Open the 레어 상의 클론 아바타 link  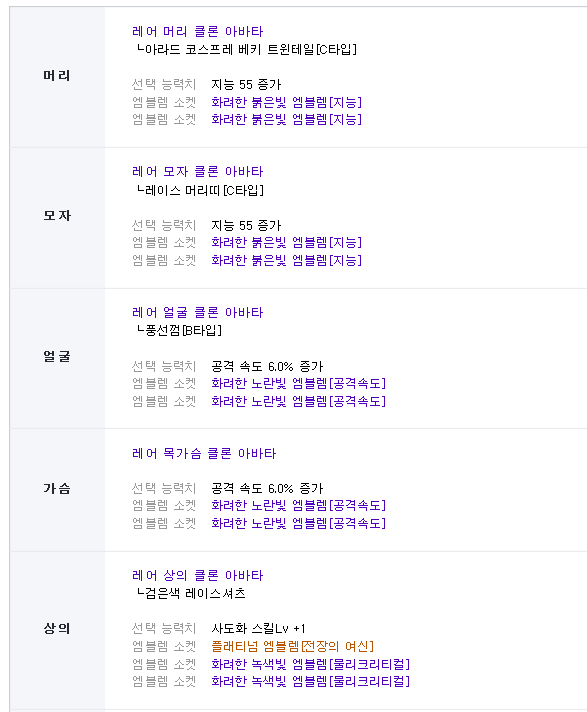coord(197,575)
